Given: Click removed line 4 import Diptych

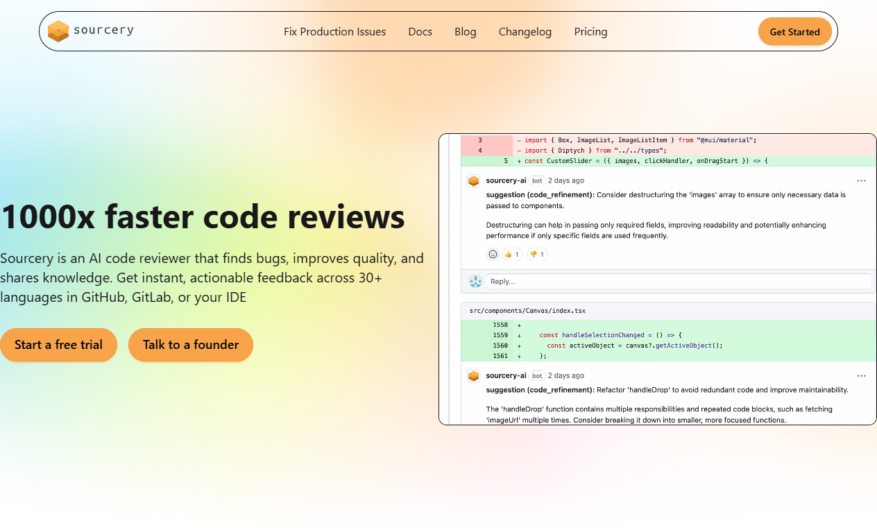Looking at the screenshot, I should pyautogui.click(x=668, y=150).
